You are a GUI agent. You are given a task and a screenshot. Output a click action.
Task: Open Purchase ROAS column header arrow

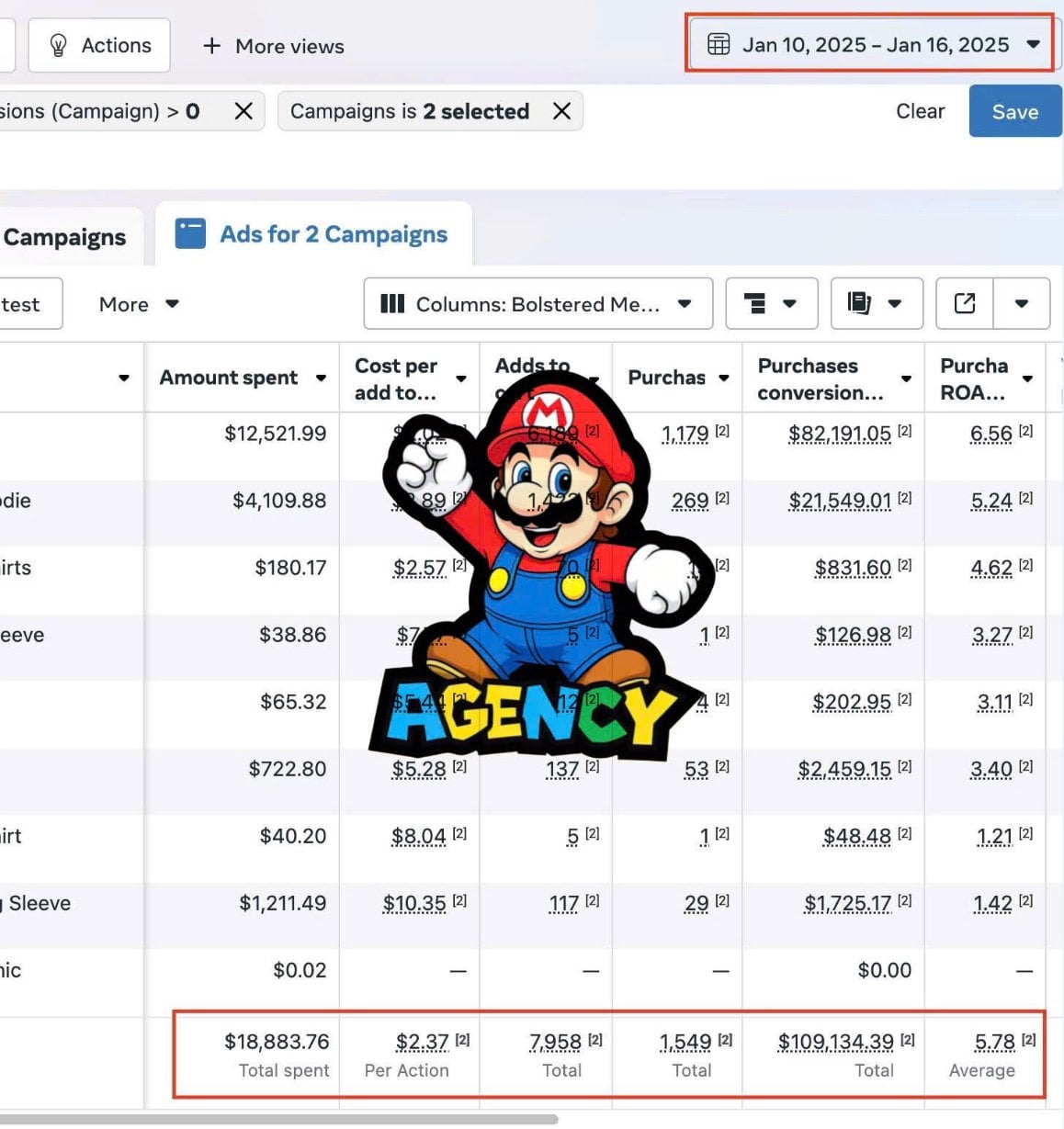1027,378
